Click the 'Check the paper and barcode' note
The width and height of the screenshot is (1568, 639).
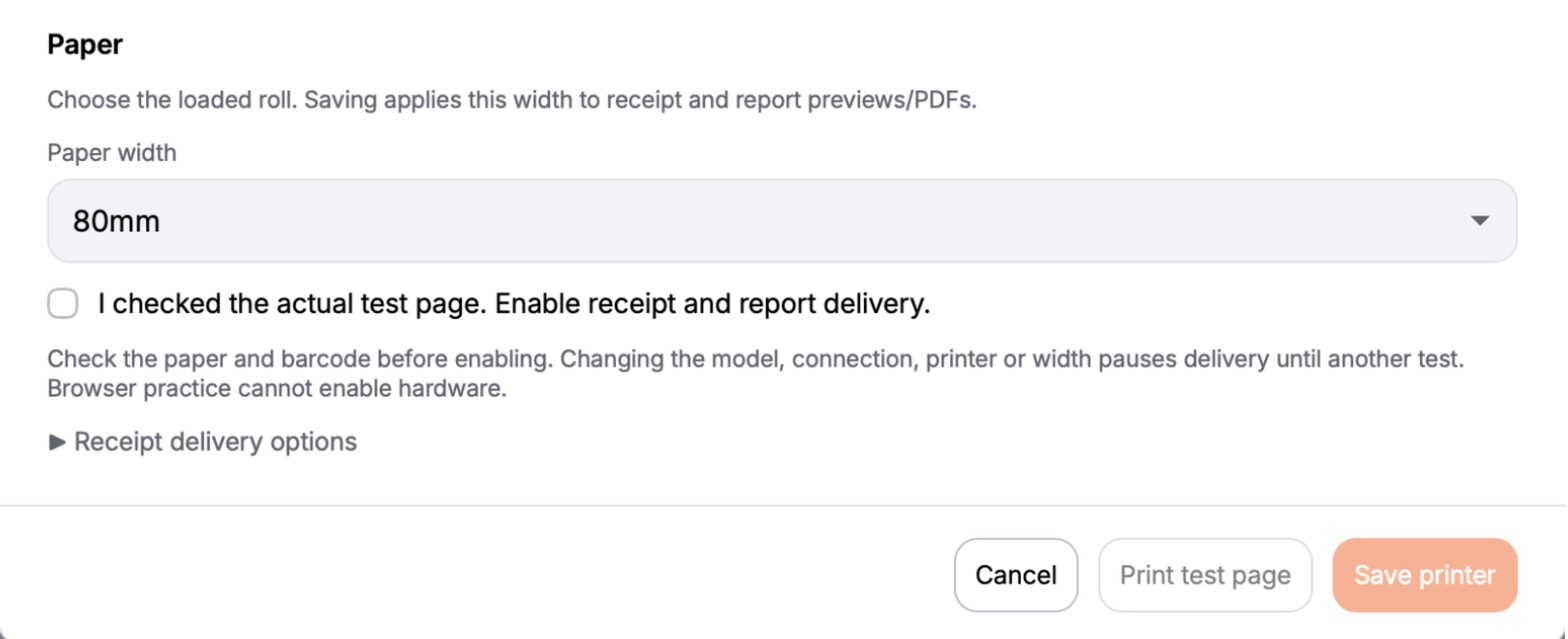tap(756, 373)
